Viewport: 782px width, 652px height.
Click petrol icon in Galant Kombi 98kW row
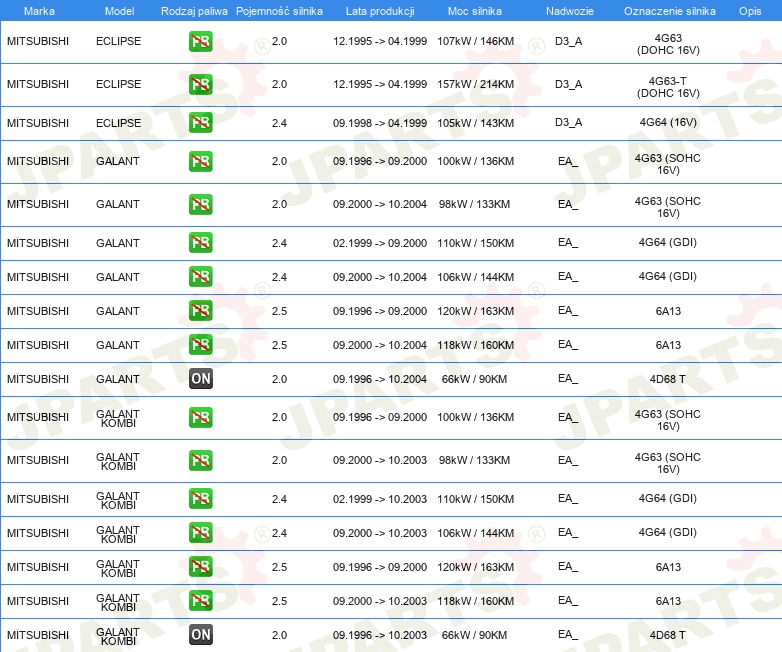tap(200, 460)
